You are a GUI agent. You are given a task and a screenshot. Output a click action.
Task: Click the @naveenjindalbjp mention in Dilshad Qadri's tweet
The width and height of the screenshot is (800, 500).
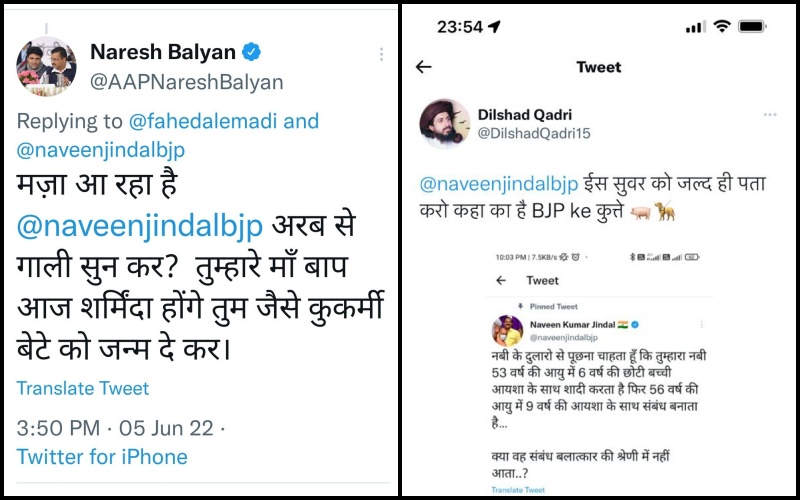pos(498,184)
